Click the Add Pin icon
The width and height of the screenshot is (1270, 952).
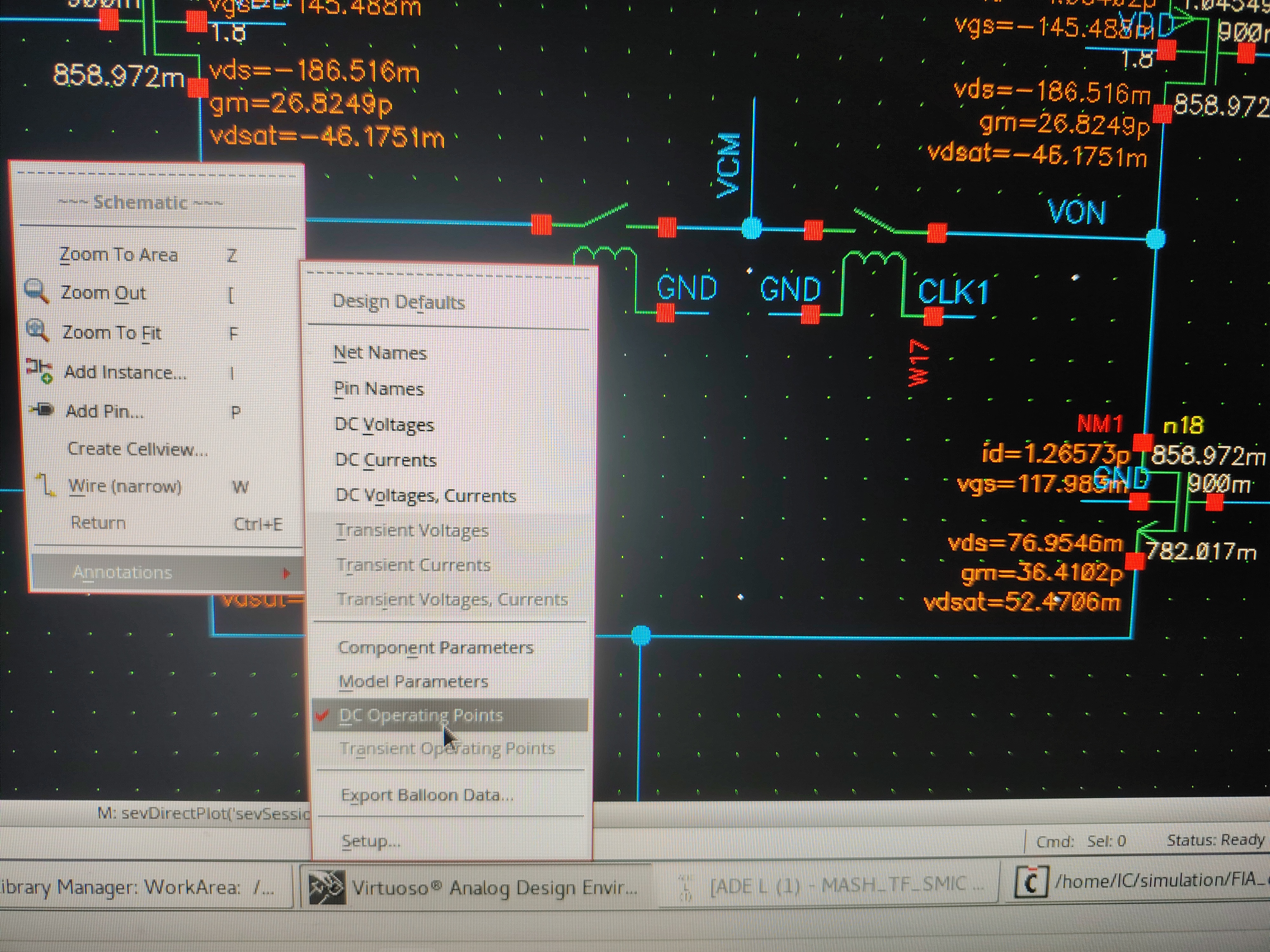pos(42,410)
